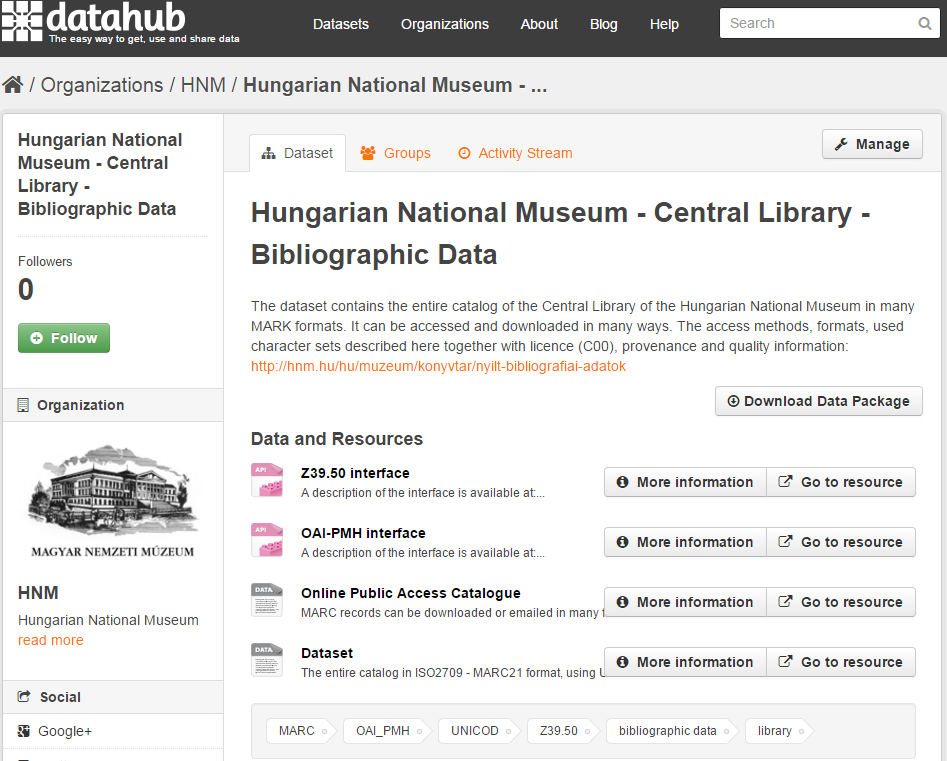More information for Dataset resource
The image size is (947, 761).
click(685, 662)
